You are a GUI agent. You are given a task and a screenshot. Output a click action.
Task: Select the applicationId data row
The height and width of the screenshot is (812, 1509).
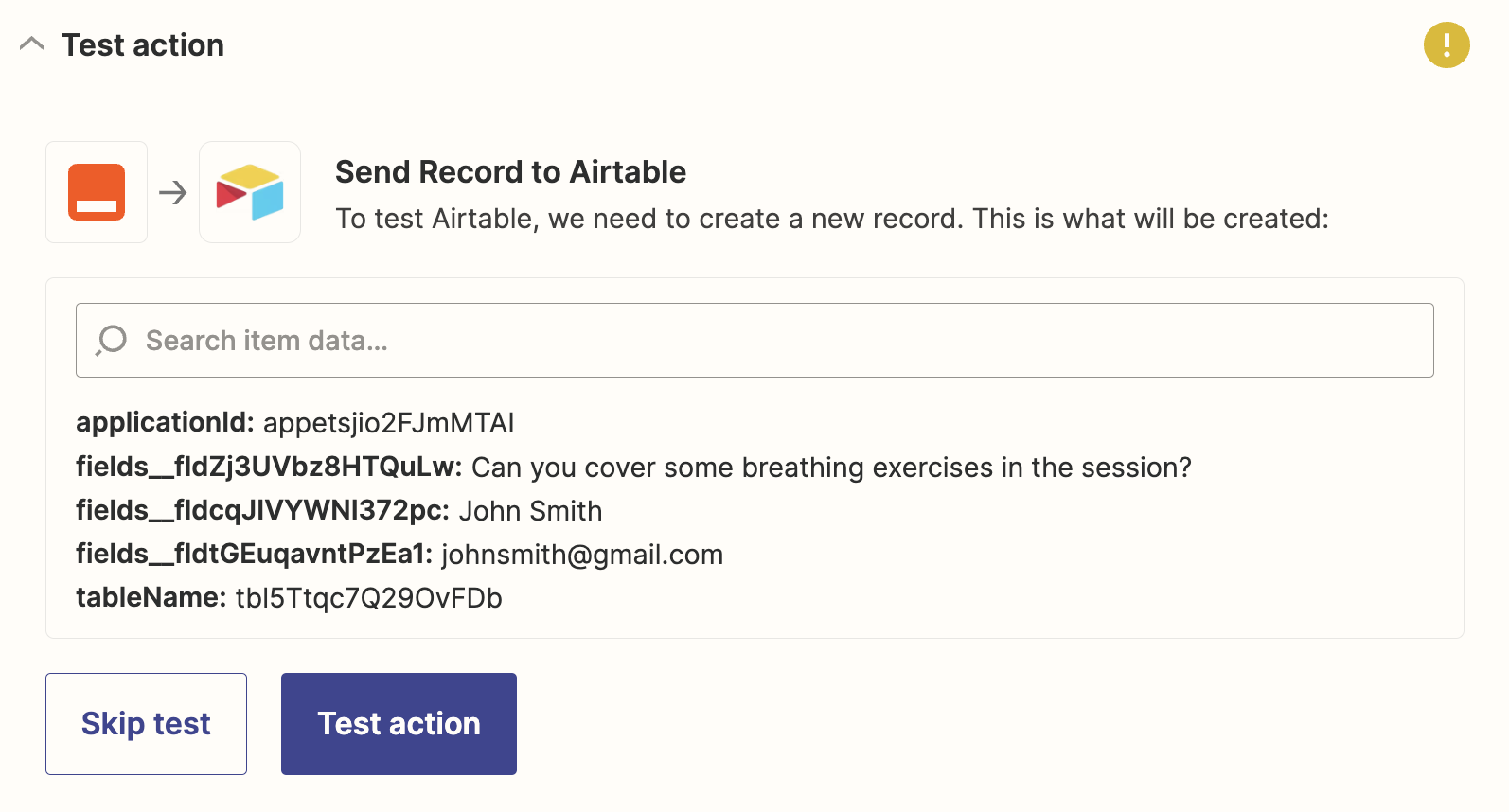[x=295, y=422]
